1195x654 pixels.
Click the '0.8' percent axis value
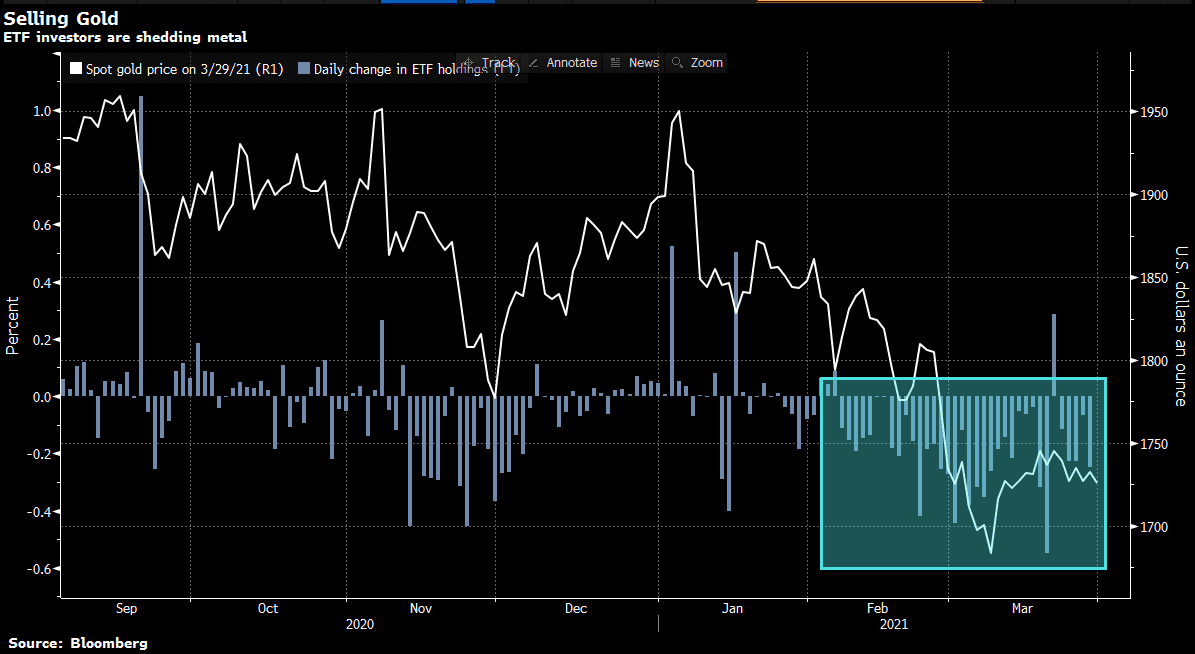point(42,168)
